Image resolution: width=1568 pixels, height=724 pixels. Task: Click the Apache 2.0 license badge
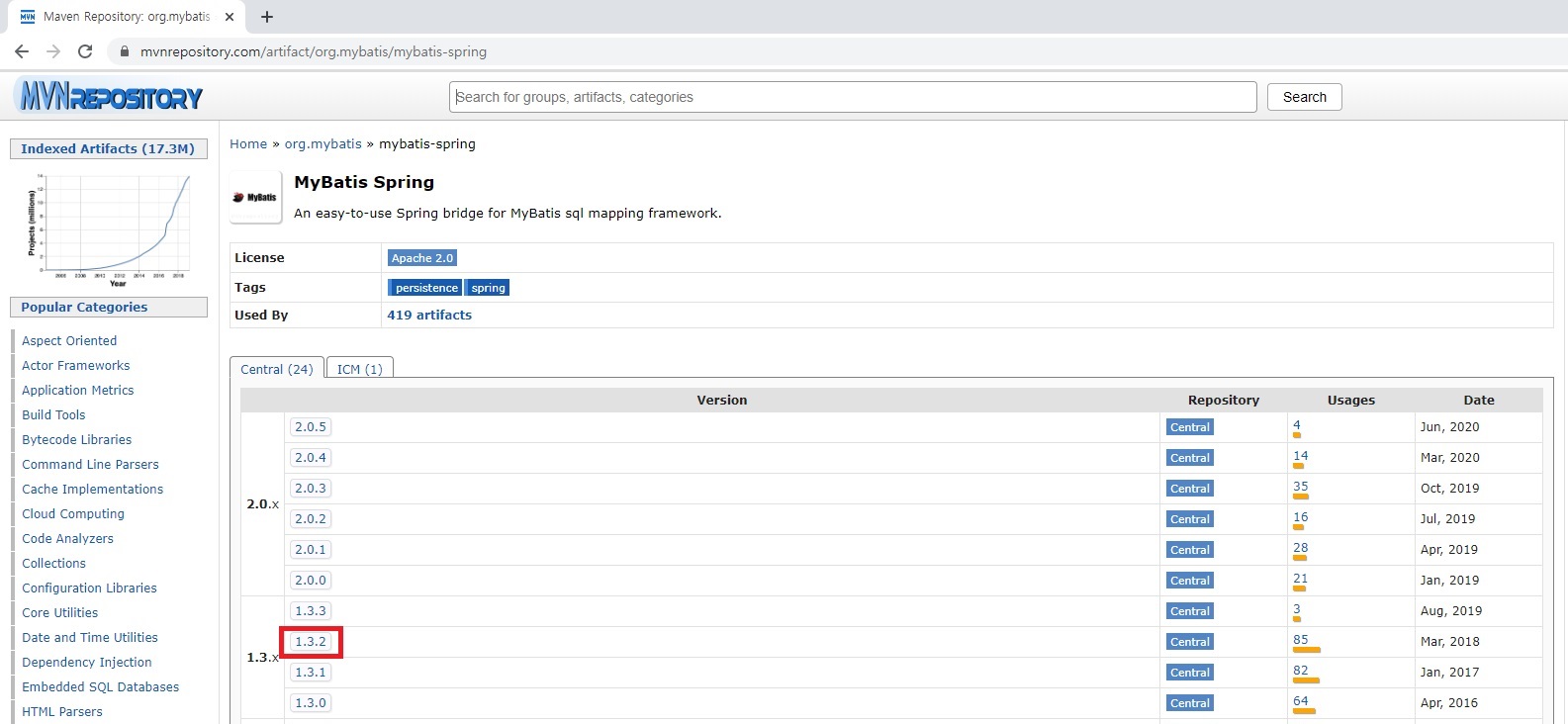[422, 258]
